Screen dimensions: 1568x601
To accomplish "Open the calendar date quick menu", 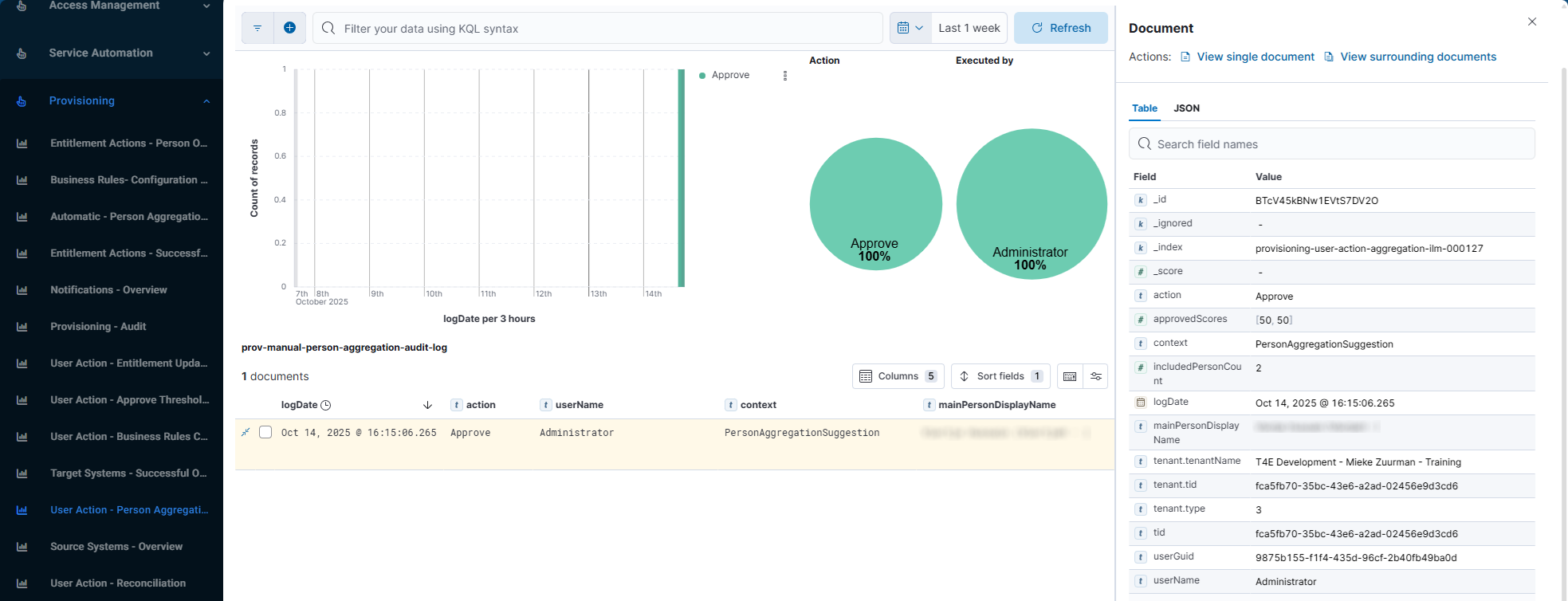I will click(x=910, y=28).
